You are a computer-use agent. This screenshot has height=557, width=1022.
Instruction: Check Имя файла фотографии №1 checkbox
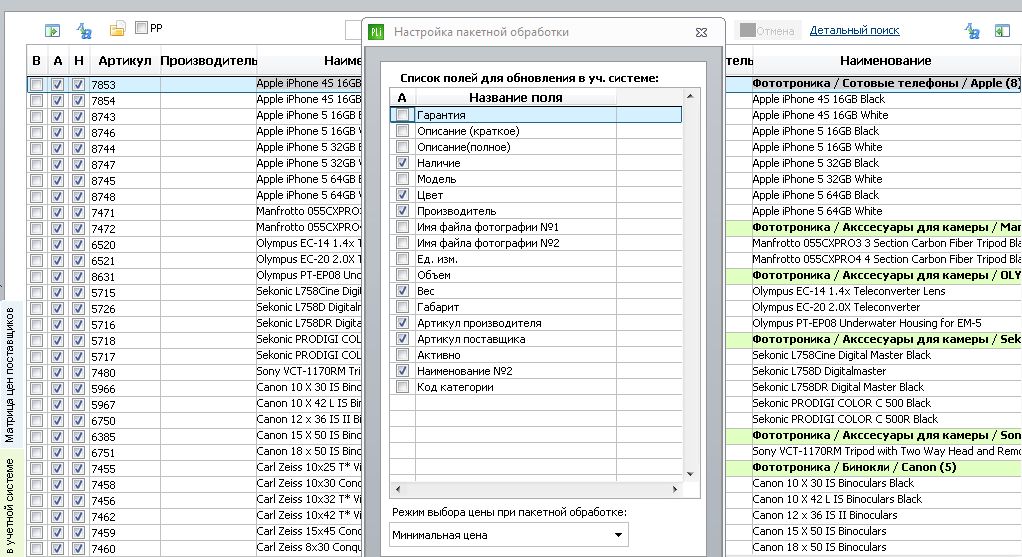pos(403,227)
